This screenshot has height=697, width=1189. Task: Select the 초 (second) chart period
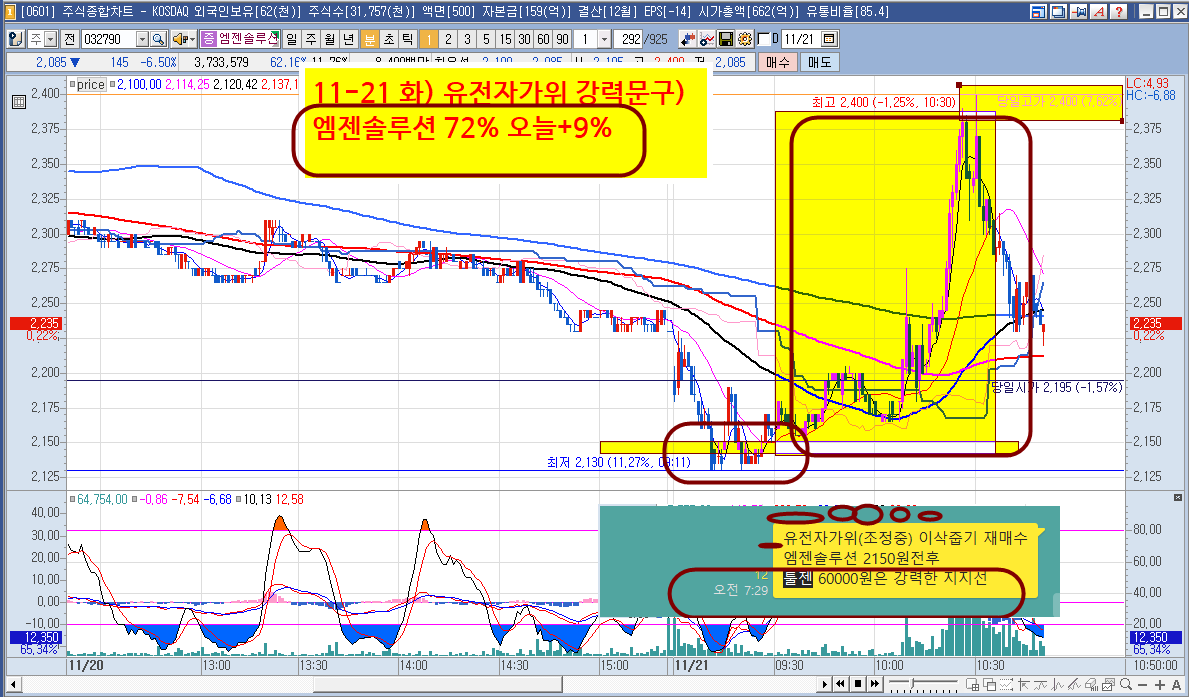(x=388, y=39)
